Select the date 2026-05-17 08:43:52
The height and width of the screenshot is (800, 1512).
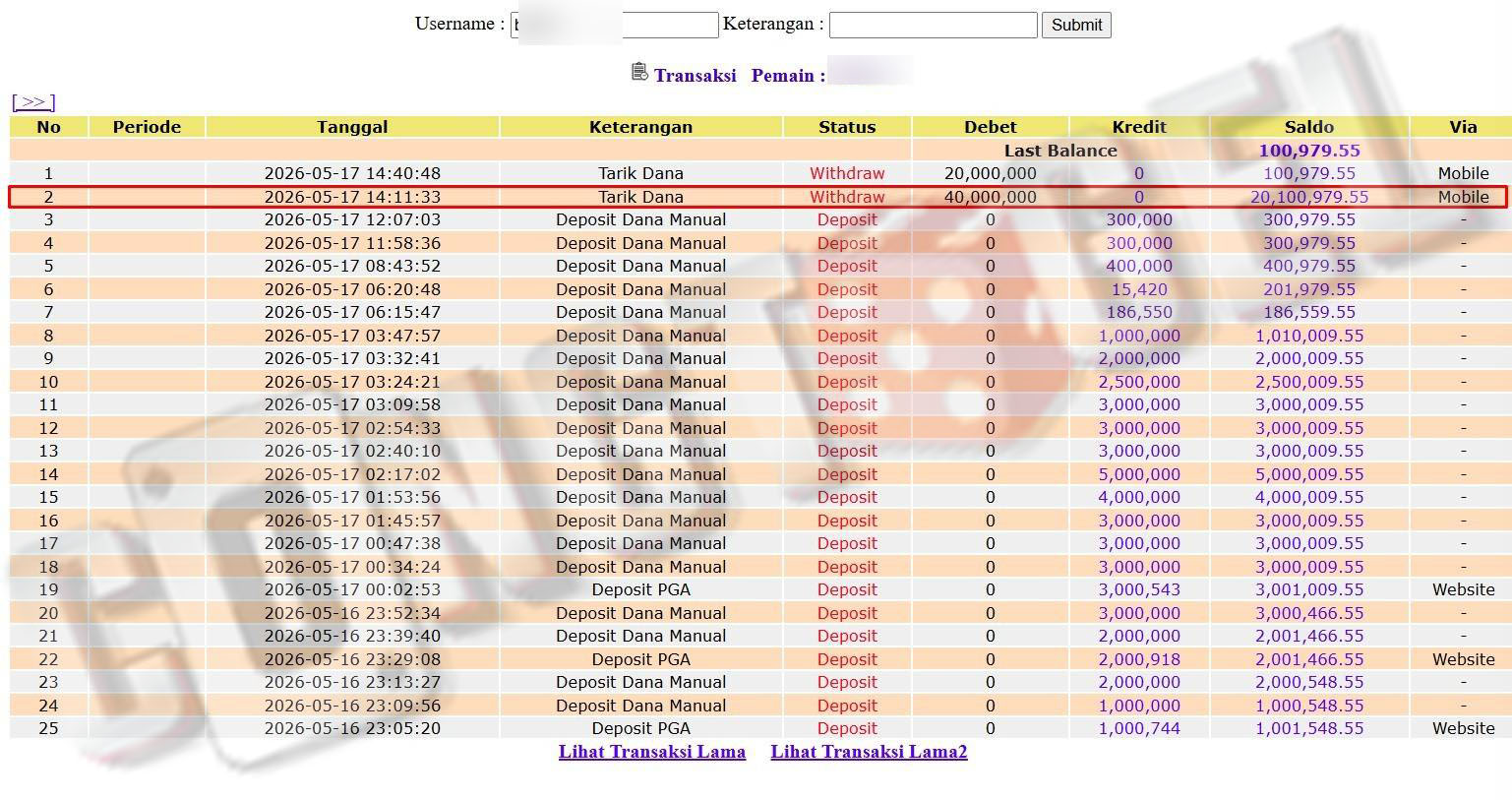point(352,266)
